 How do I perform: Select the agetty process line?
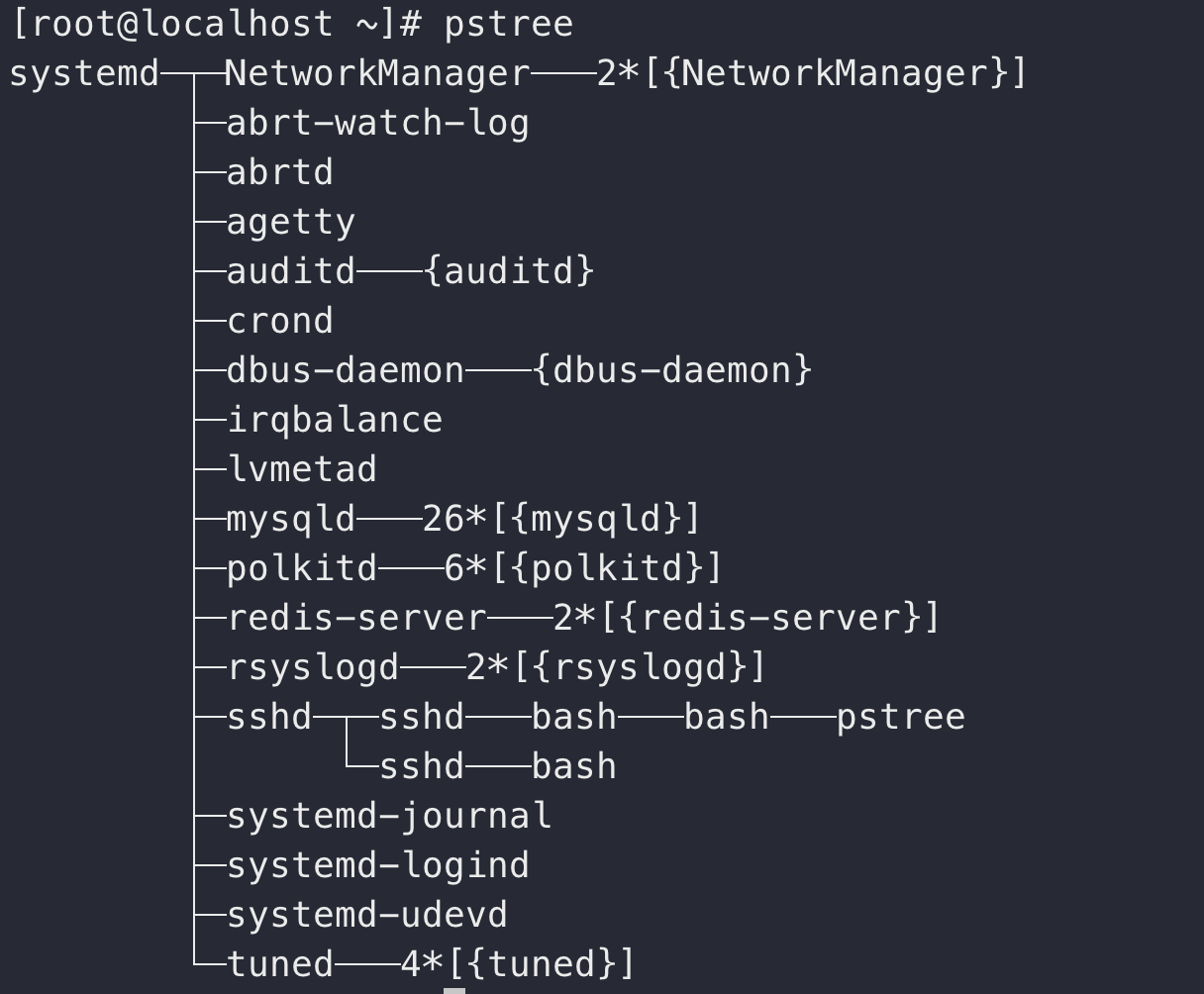[x=290, y=222]
